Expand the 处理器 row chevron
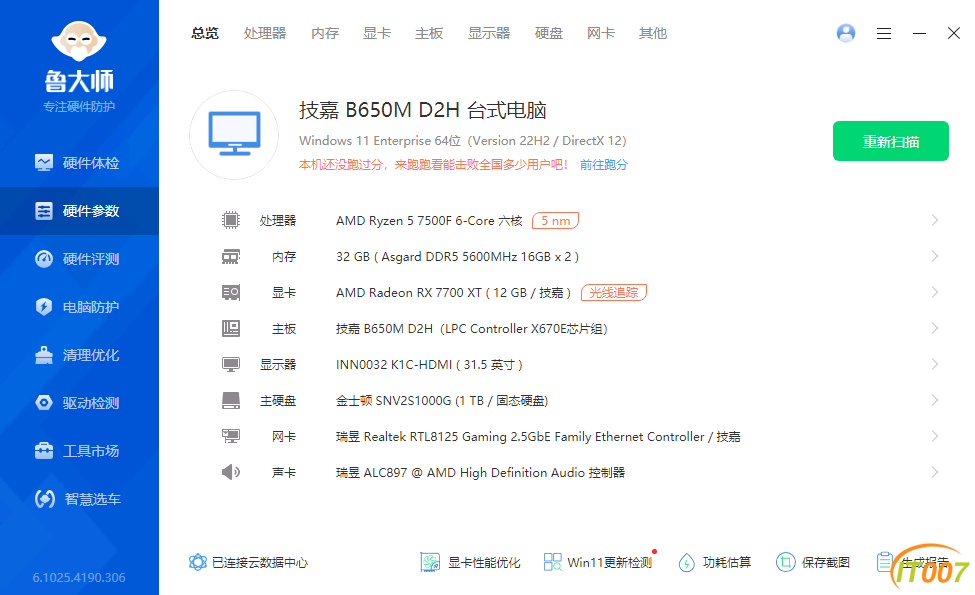This screenshot has height=595, width=975. [x=935, y=220]
